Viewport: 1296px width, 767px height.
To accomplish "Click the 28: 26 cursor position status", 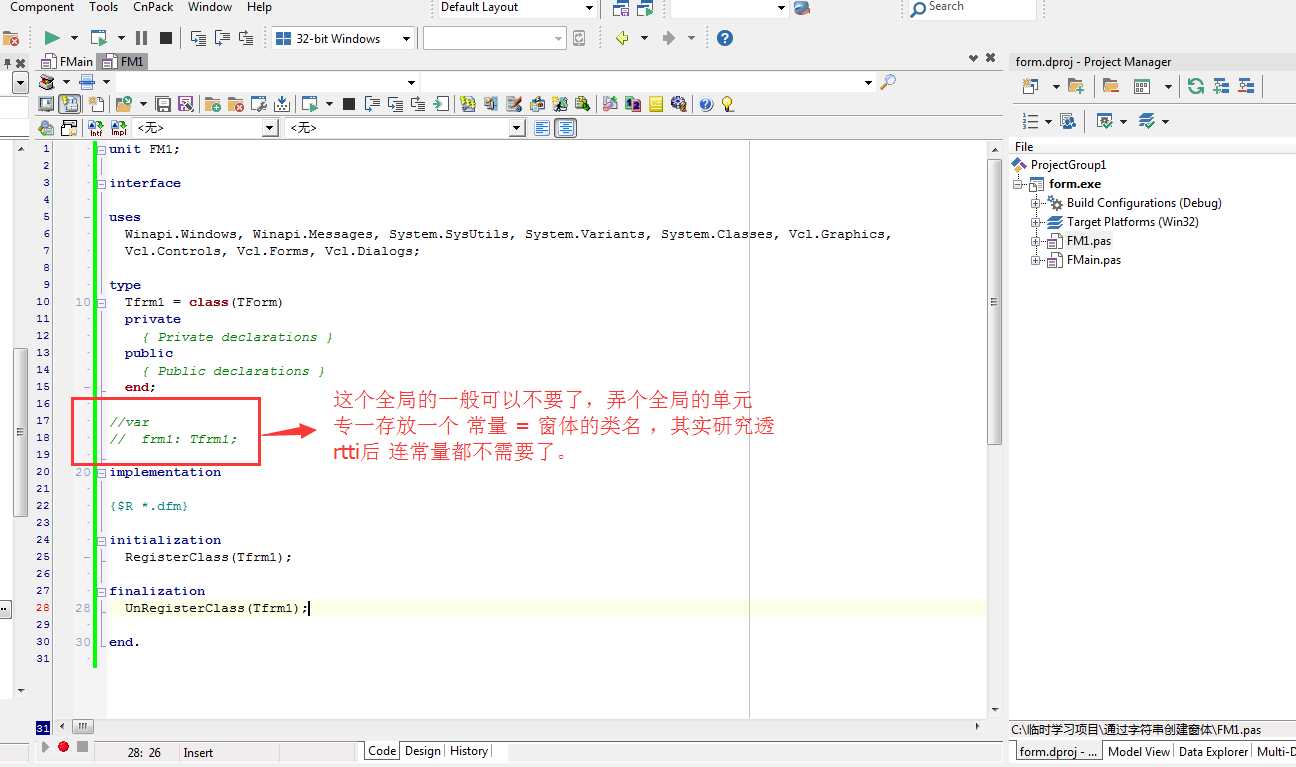I will pos(144,752).
